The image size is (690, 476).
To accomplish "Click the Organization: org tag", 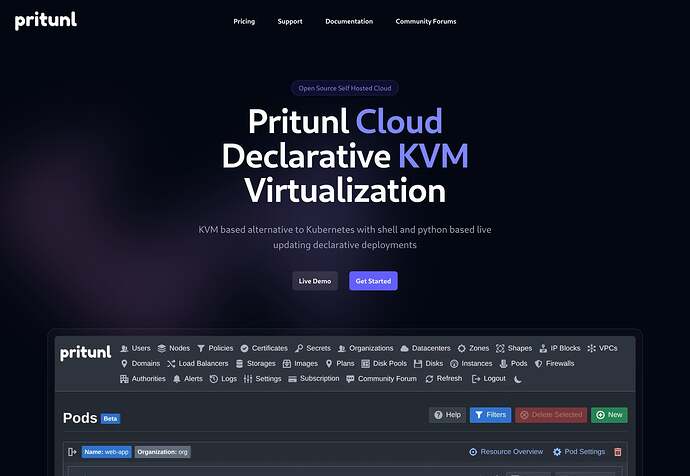I will pos(162,452).
